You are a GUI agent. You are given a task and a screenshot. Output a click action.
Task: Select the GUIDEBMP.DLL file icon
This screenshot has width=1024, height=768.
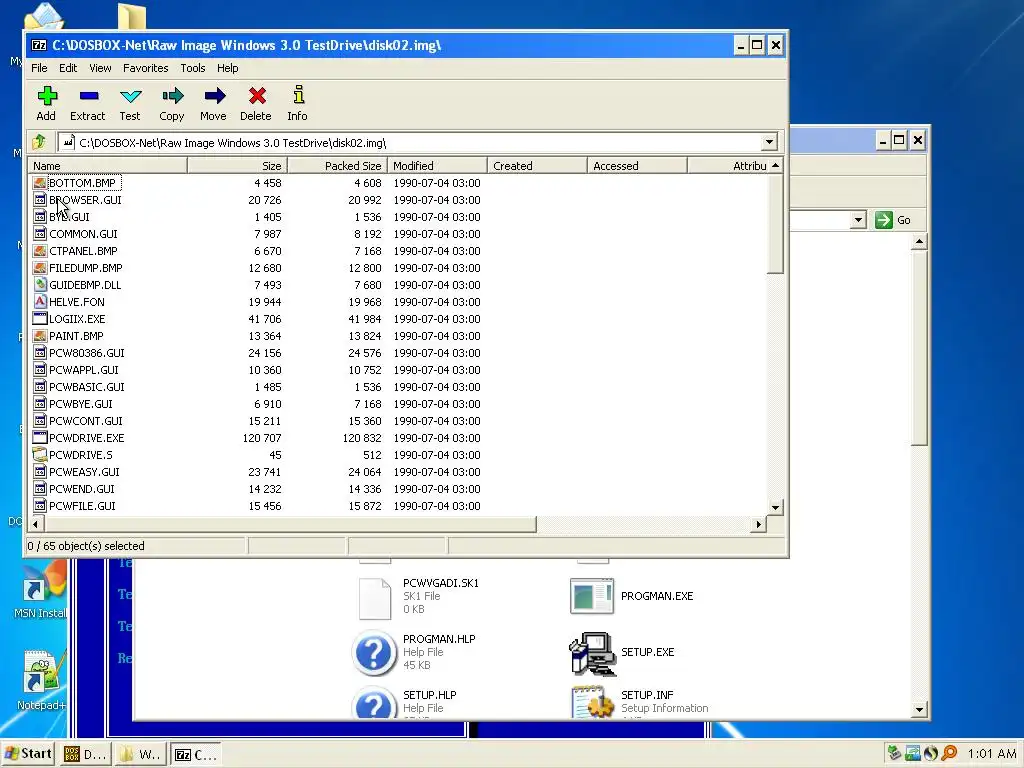(x=40, y=285)
